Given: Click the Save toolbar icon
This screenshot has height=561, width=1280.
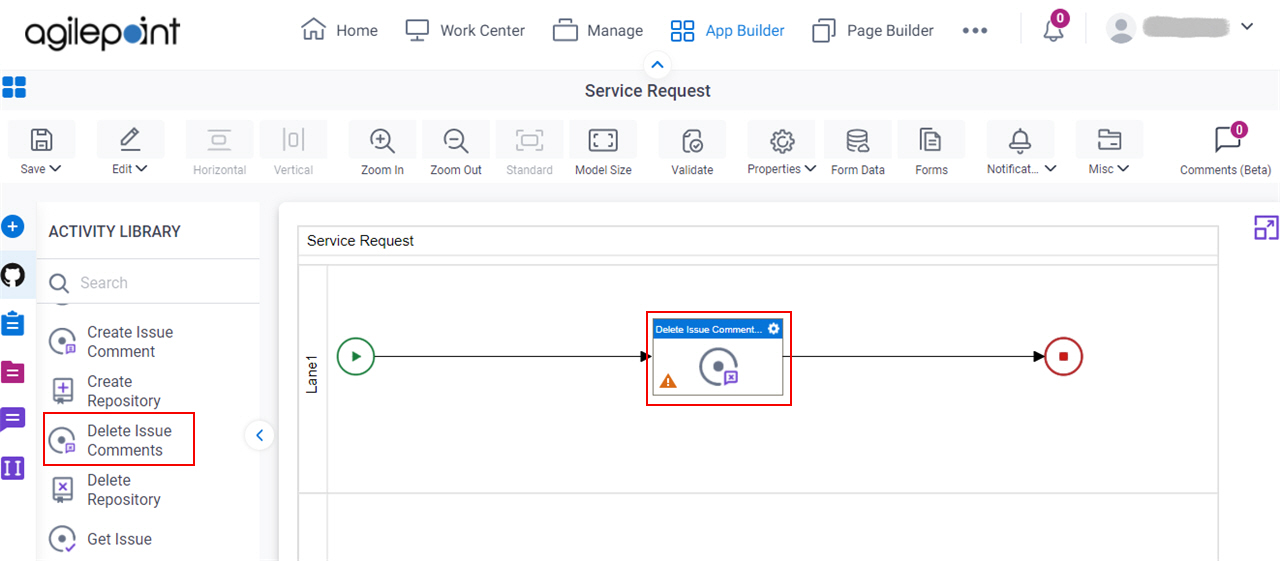Looking at the screenshot, I should tap(41, 139).
